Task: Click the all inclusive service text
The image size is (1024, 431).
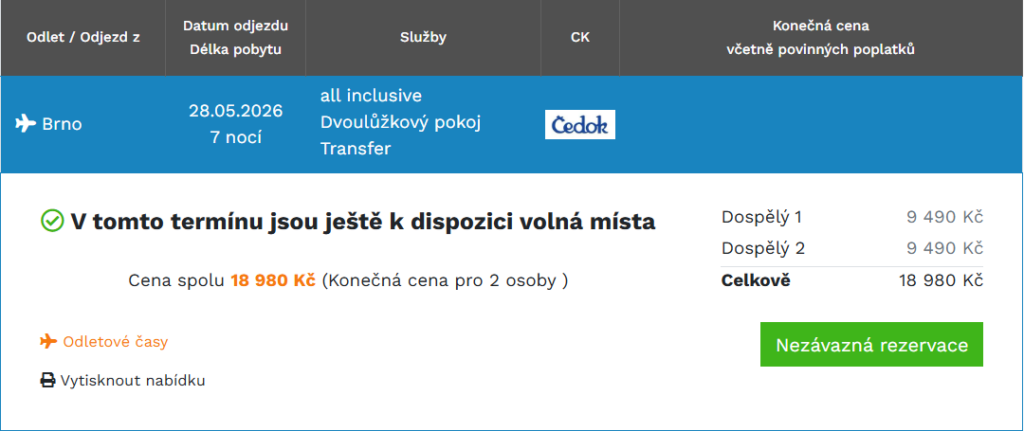Action: coord(370,96)
